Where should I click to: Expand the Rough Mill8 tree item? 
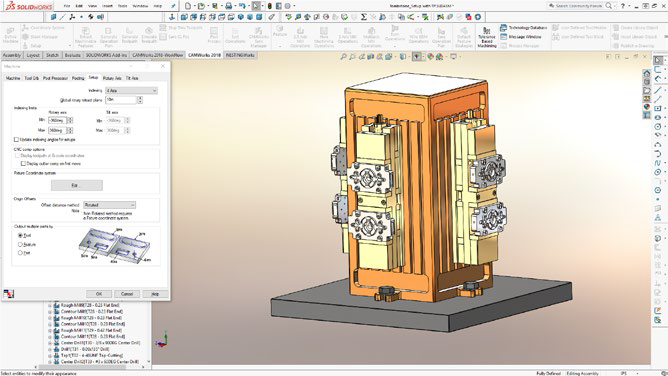(50, 305)
